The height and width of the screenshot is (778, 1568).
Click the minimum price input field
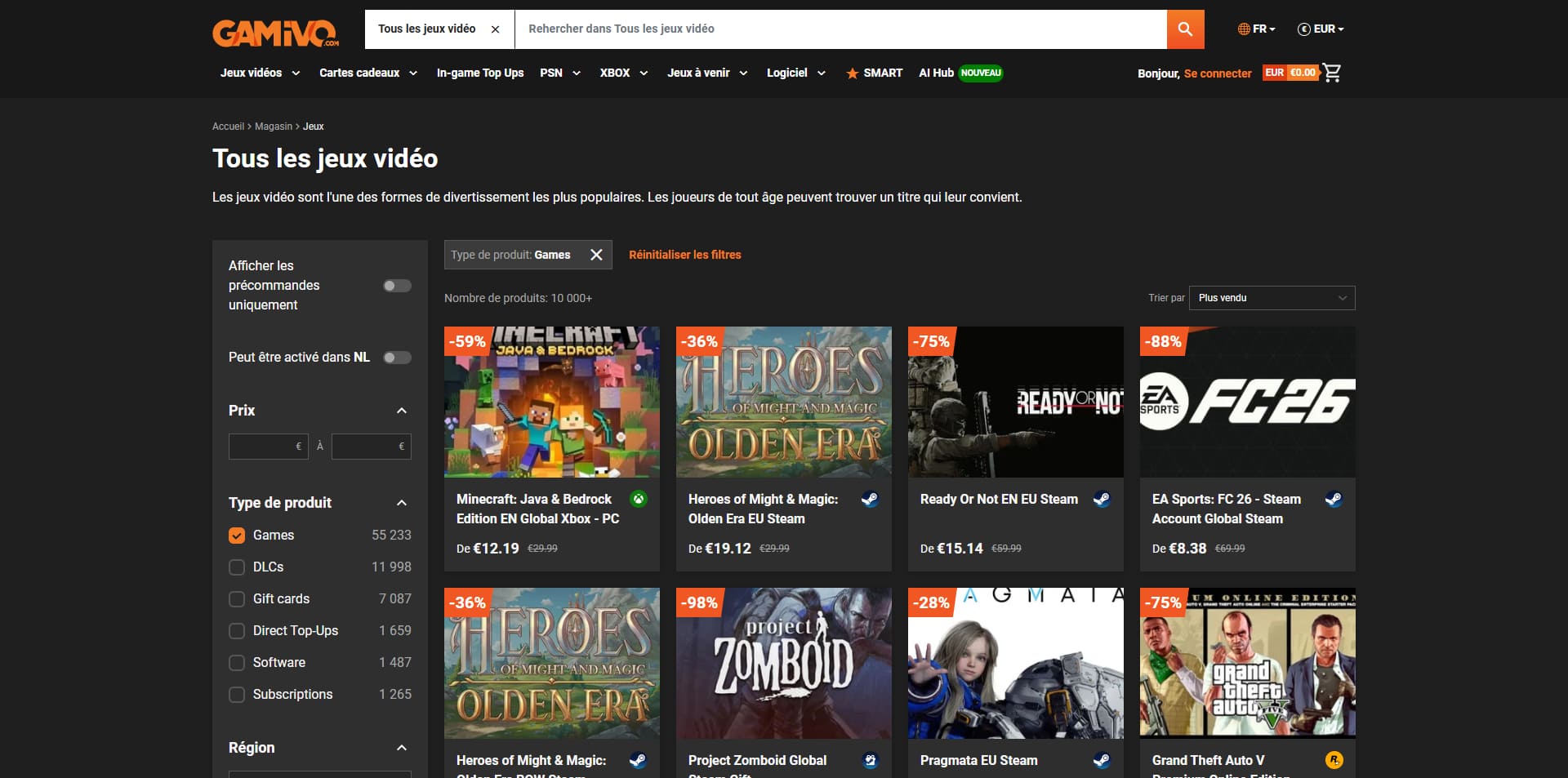268,447
